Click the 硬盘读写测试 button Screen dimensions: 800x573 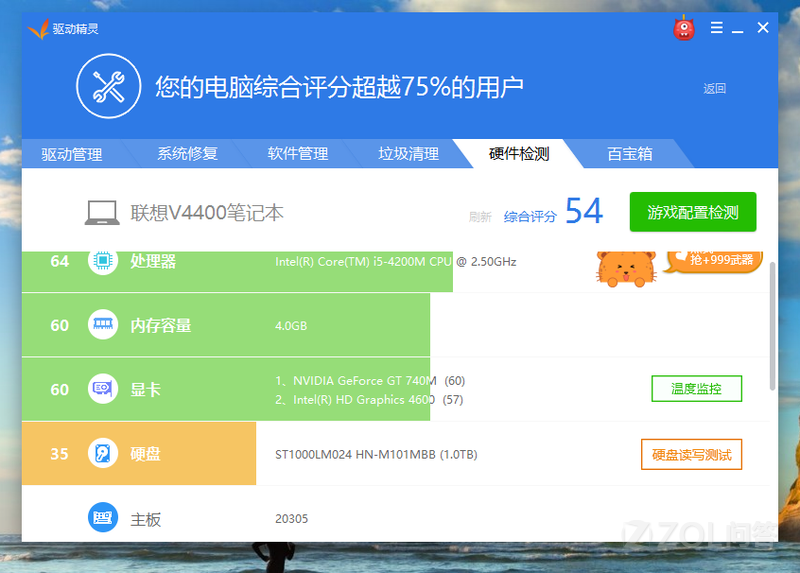(x=691, y=454)
